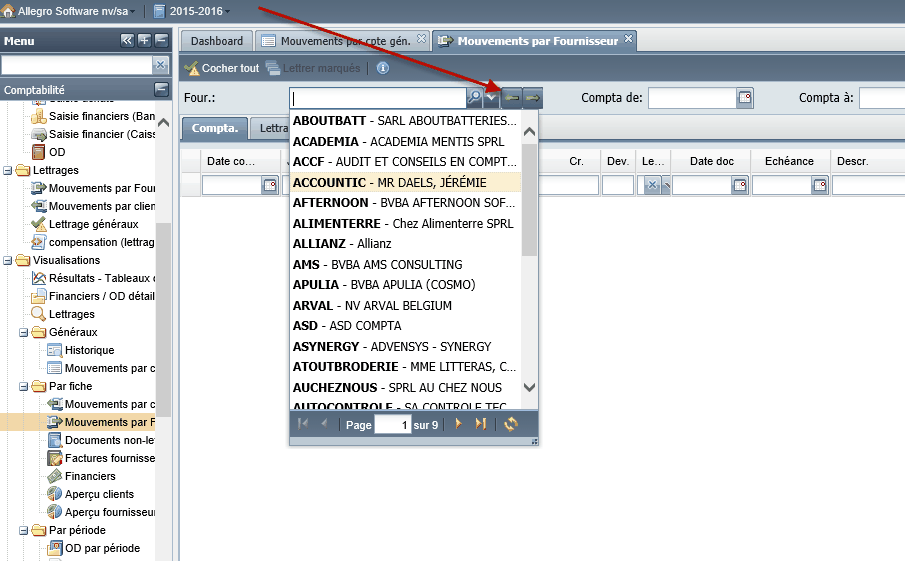The height and width of the screenshot is (561, 905).
Task: Collapse the Généraux tree folder
Action: [24, 332]
